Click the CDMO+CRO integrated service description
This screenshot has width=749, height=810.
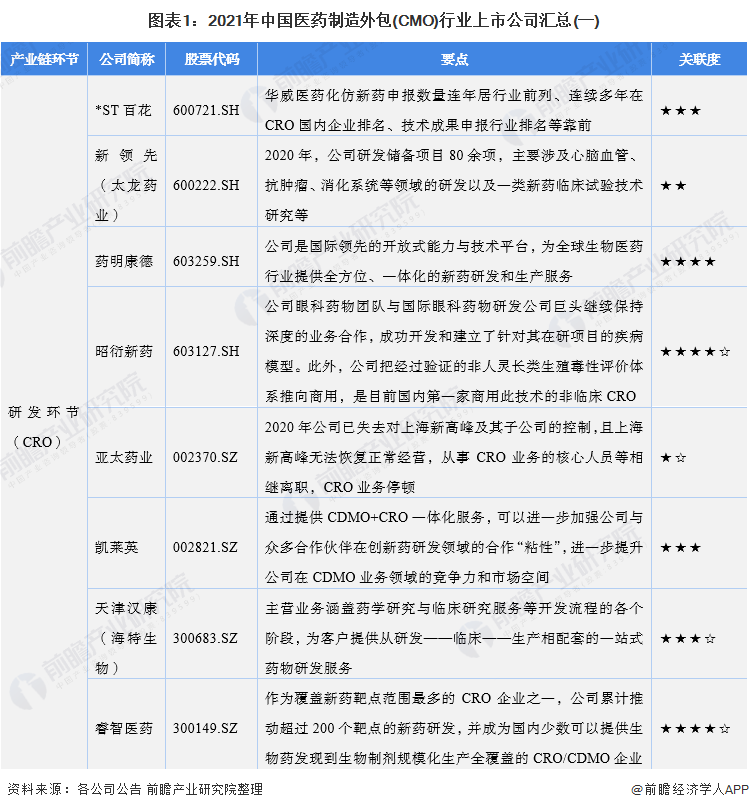point(454,547)
